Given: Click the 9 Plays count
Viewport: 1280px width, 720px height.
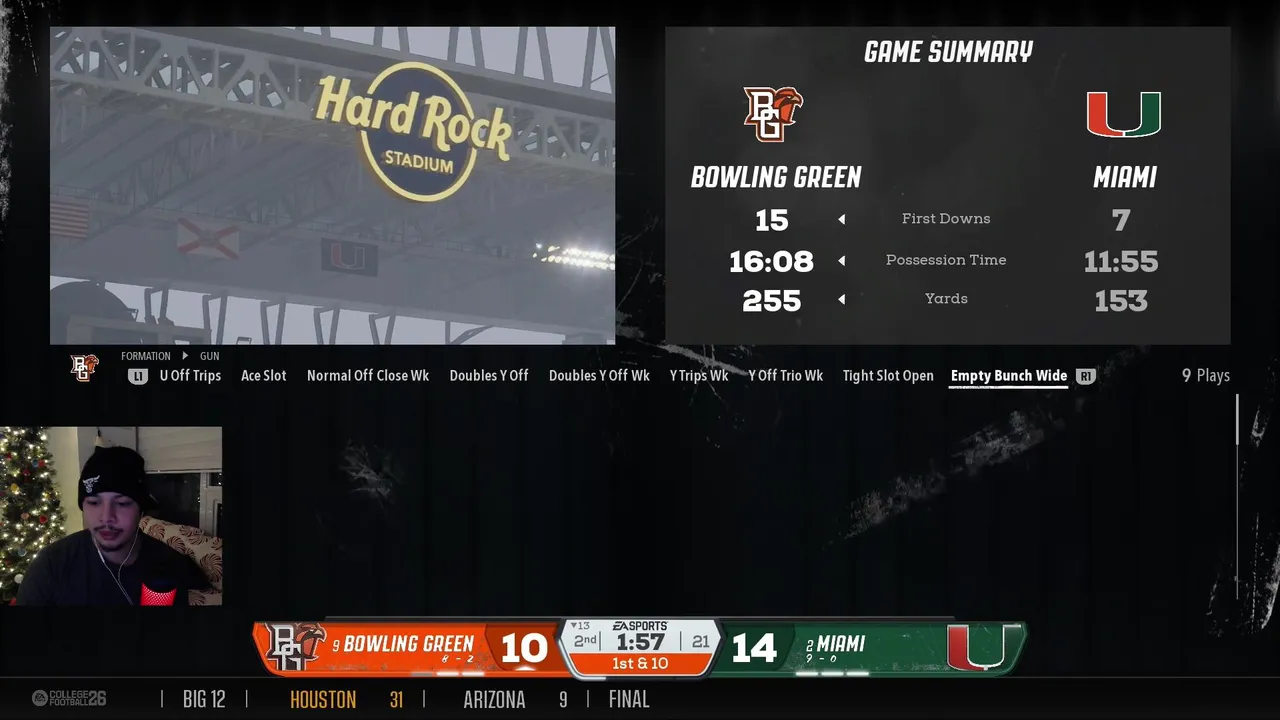Looking at the screenshot, I should pos(1206,376).
